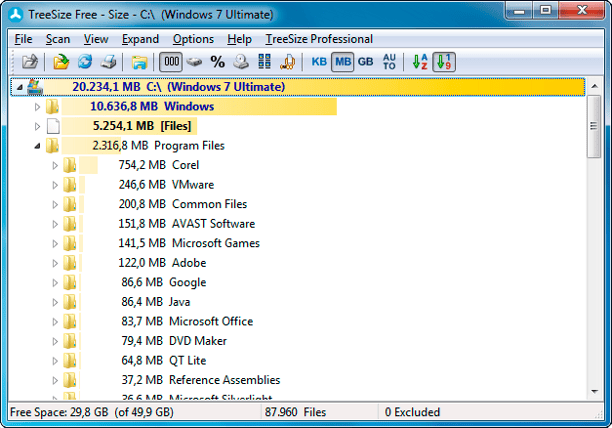Select the '20.234,1 MB C:\' root row
The image size is (612, 428).
tap(298, 87)
